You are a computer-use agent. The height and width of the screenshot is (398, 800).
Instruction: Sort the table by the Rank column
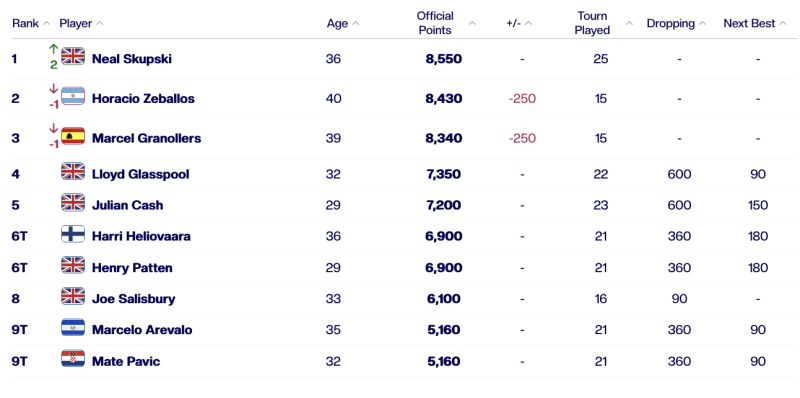pyautogui.click(x=47, y=23)
